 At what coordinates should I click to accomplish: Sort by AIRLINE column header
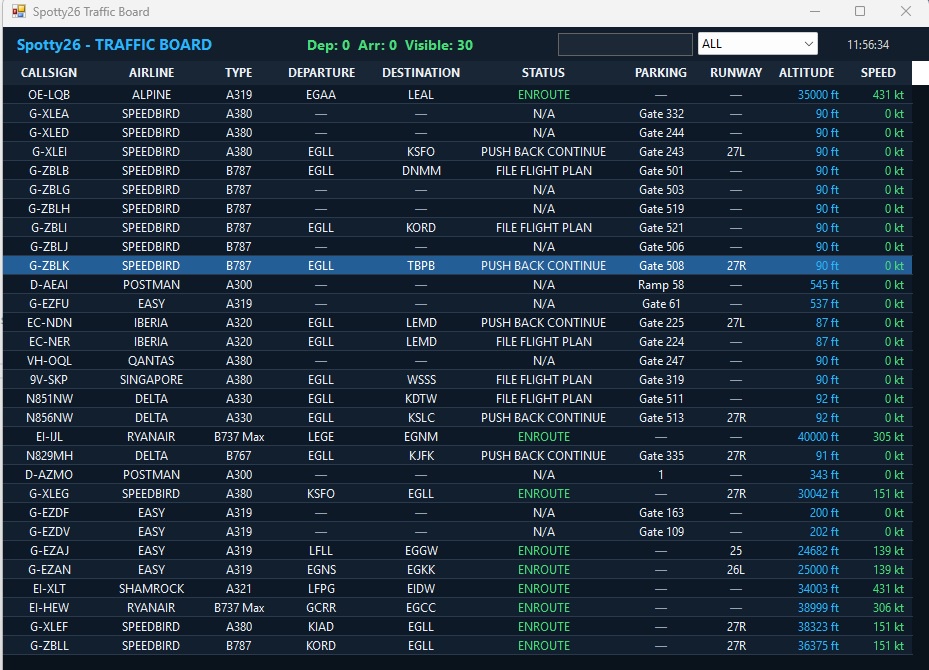(152, 73)
